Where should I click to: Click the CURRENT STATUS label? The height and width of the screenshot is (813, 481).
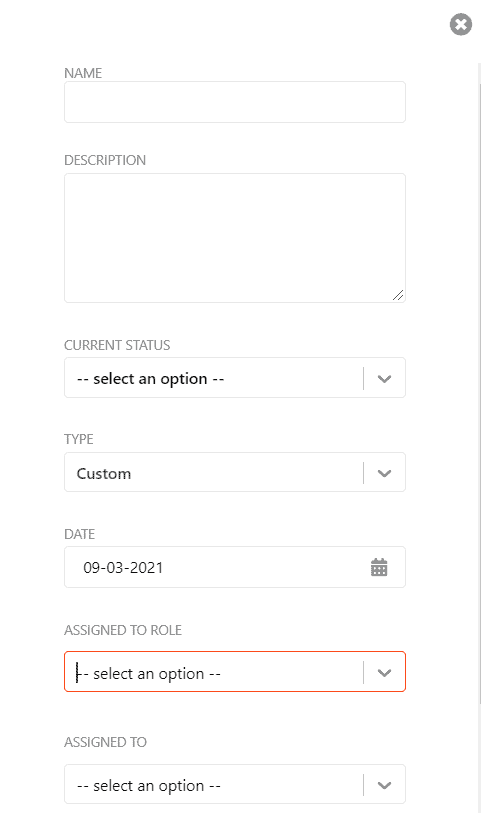pos(117,345)
